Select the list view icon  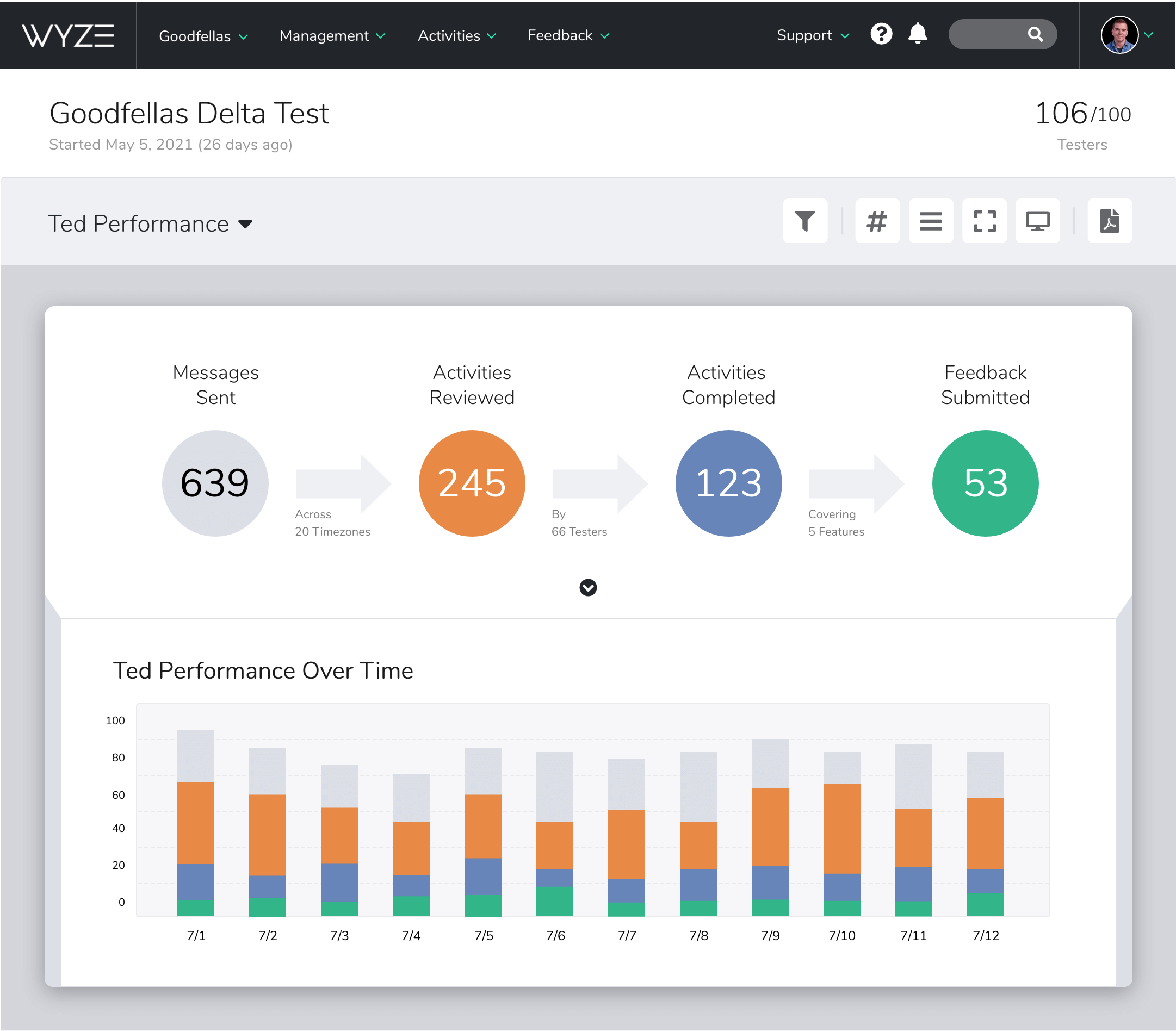tap(930, 221)
